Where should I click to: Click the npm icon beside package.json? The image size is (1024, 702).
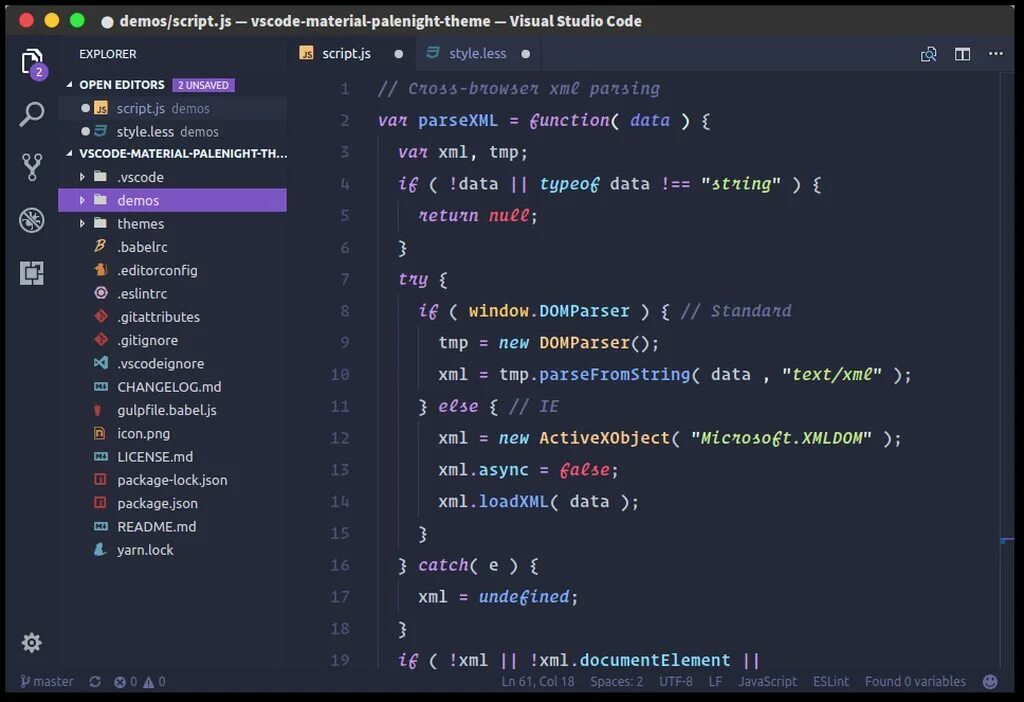[x=100, y=503]
